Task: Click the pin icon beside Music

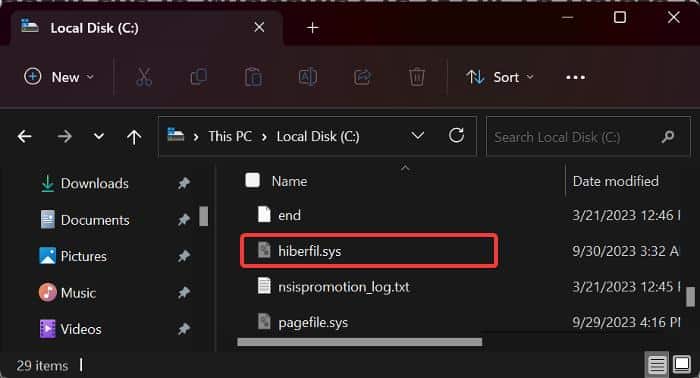Action: click(183, 293)
